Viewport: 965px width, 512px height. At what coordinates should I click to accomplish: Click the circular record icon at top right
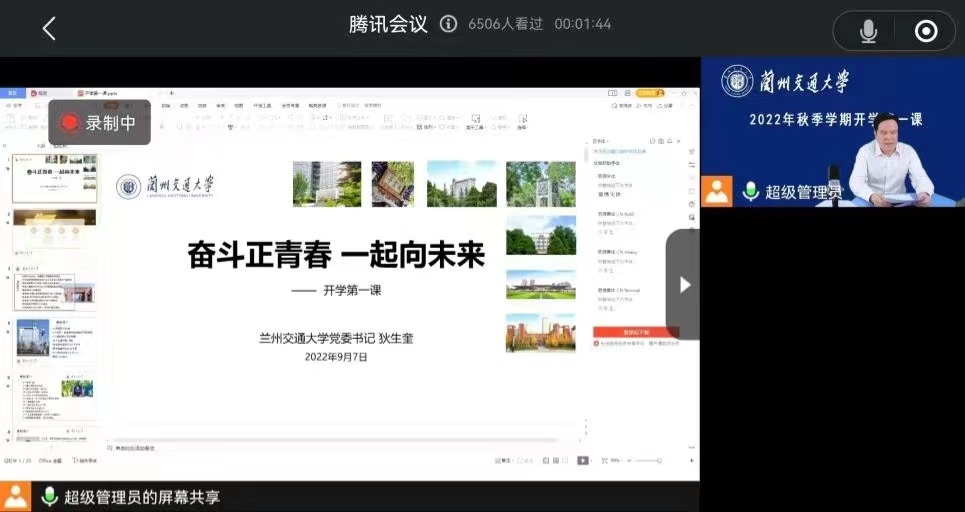coord(926,32)
